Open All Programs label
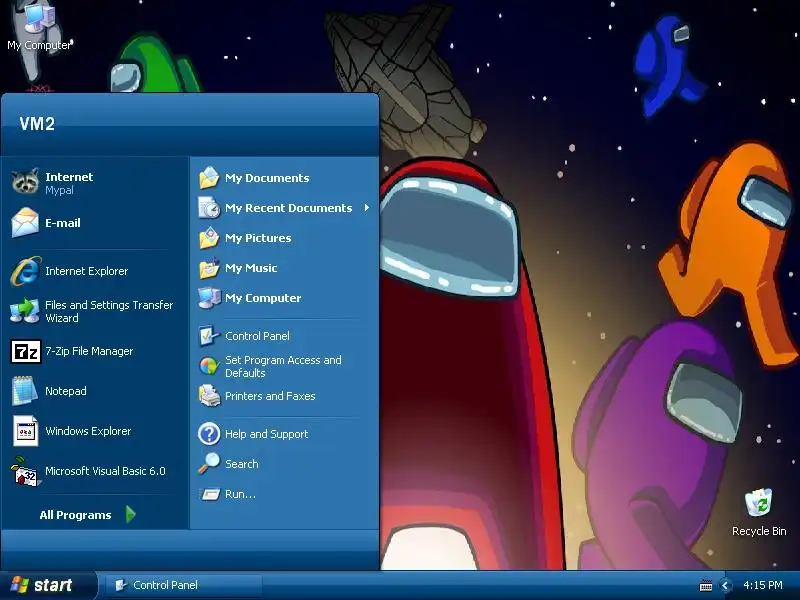Screen dimensions: 800x600 [x=75, y=515]
